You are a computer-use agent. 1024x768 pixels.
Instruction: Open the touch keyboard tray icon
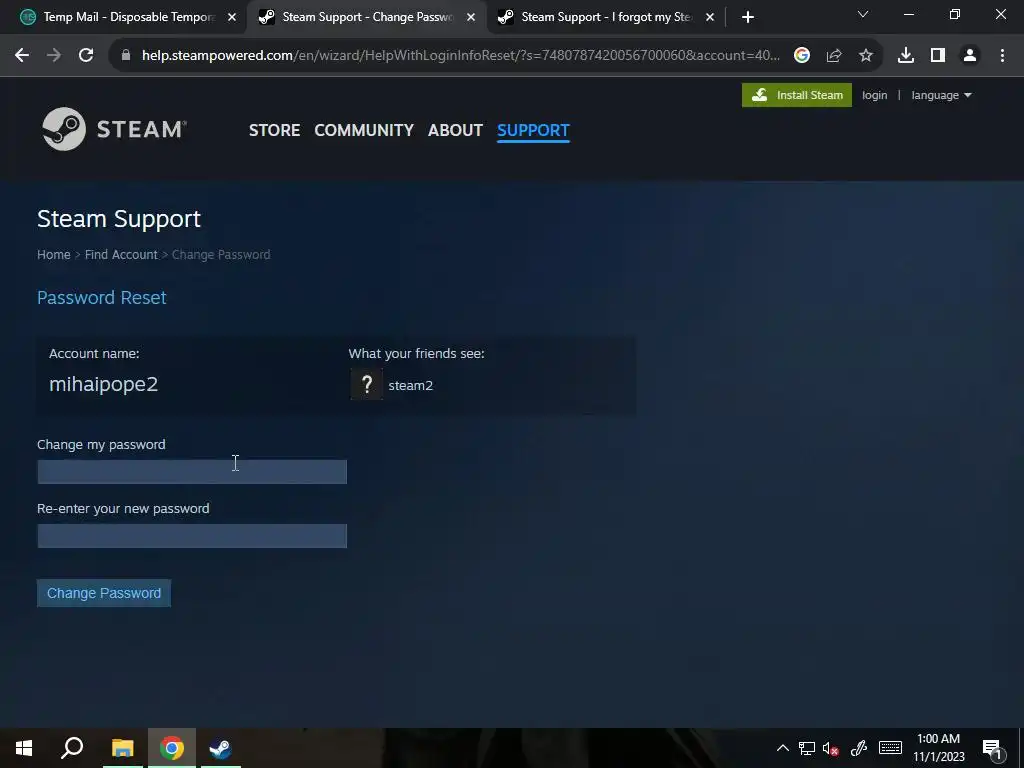click(890, 748)
